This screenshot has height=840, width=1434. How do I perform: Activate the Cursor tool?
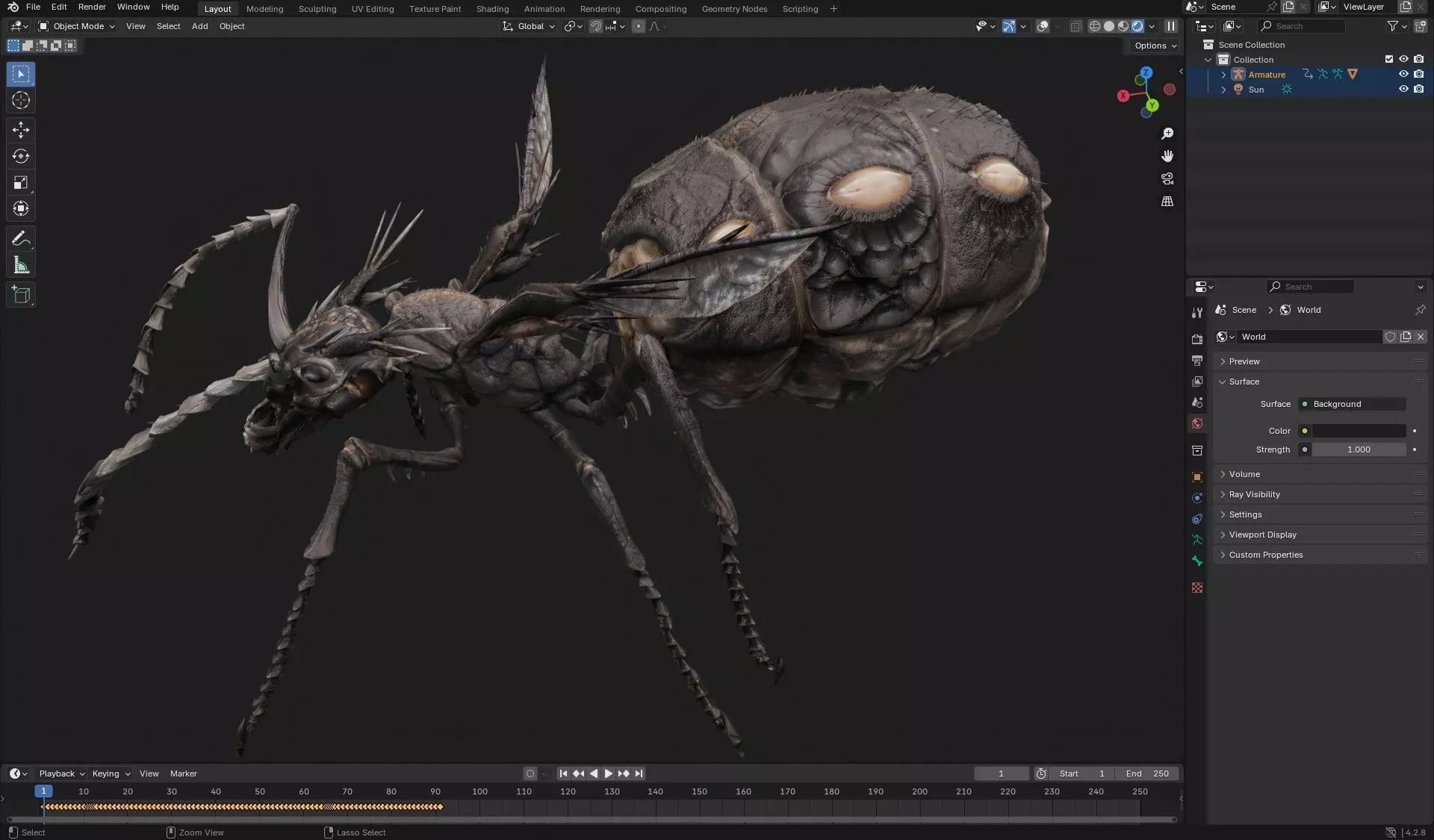21,100
